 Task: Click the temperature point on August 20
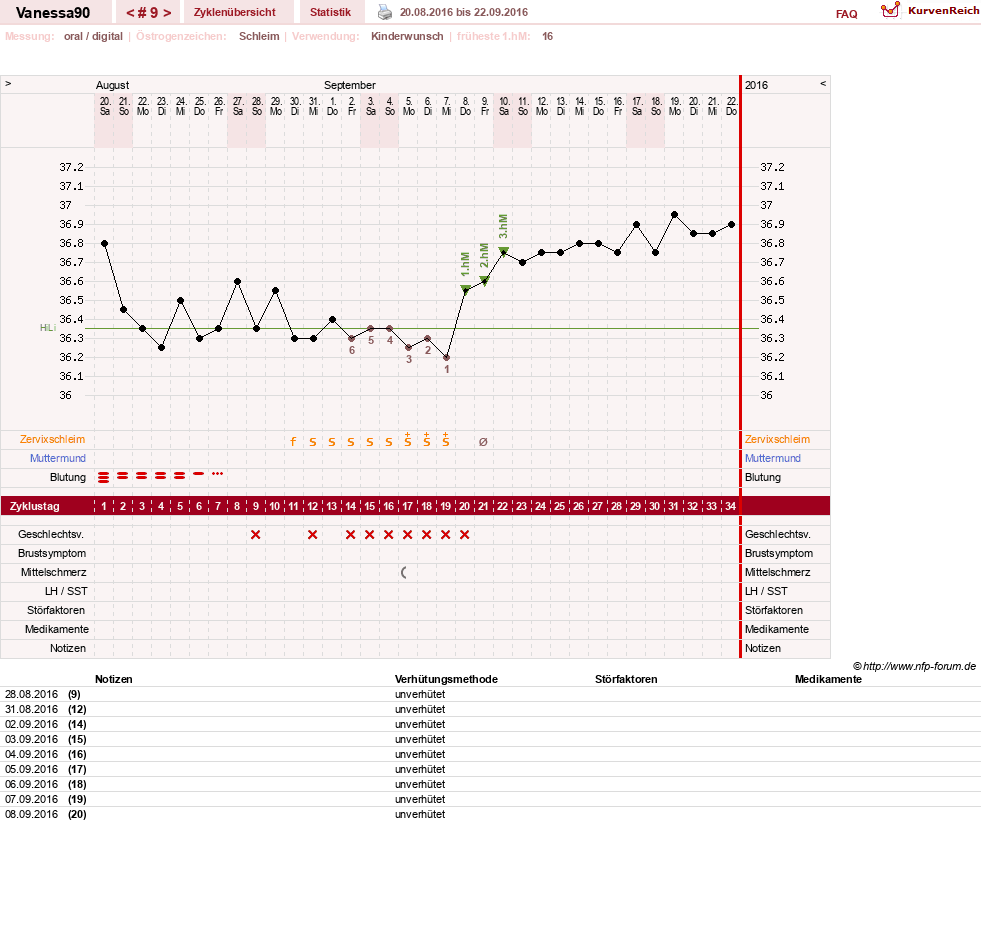104,243
